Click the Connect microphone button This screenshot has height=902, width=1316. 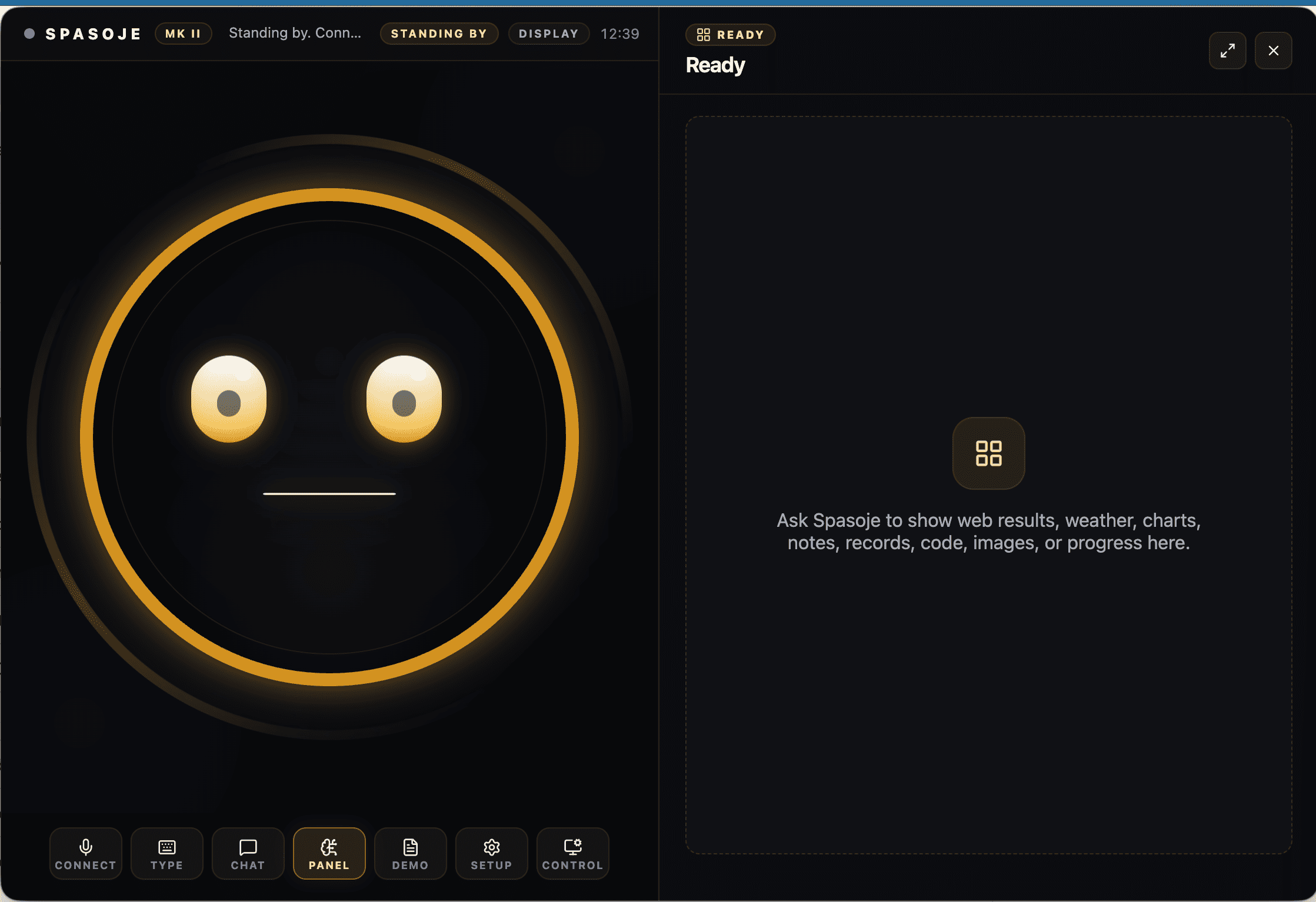tap(85, 853)
